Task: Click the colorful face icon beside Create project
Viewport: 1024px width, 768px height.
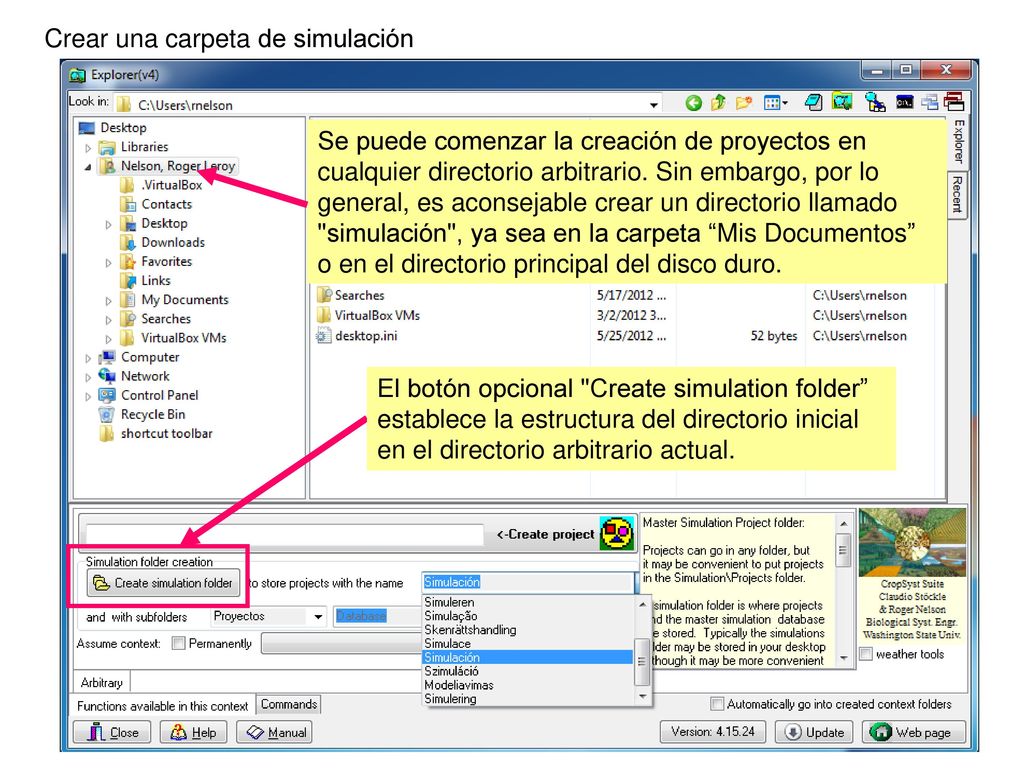Action: click(617, 534)
